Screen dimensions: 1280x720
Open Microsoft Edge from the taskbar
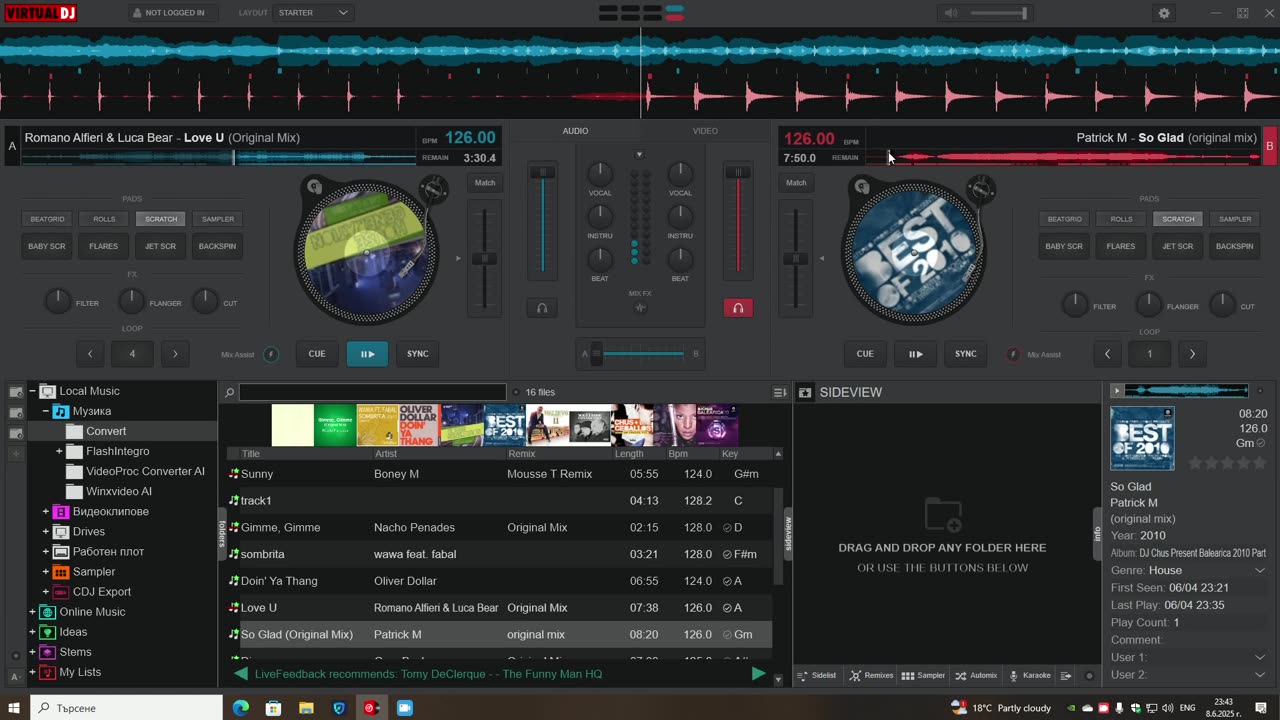241,708
